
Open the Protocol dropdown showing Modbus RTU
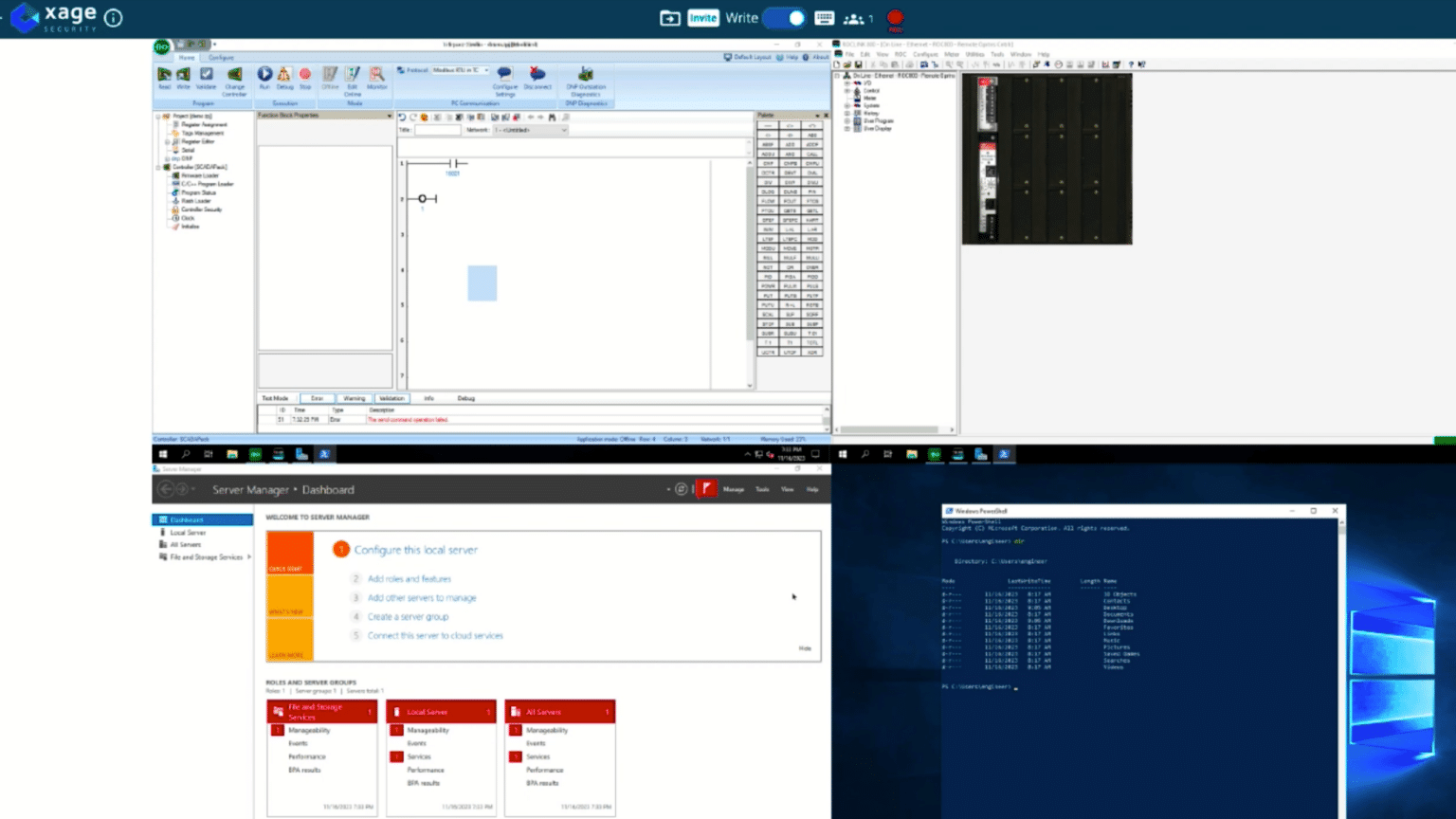pyautogui.click(x=485, y=69)
